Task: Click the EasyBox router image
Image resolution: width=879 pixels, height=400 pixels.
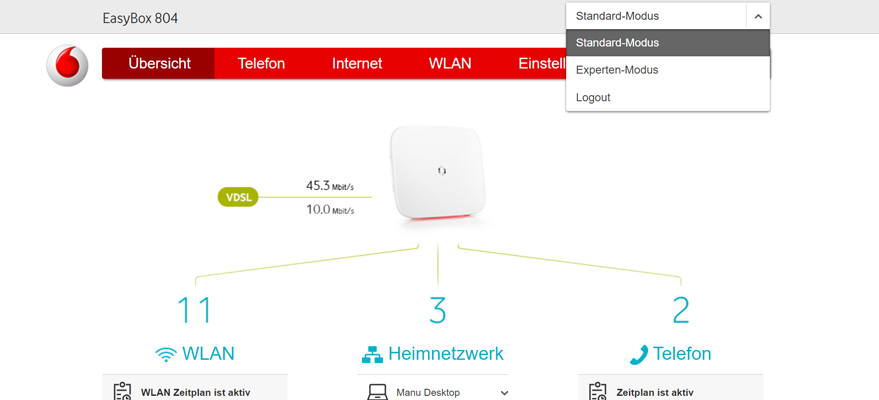Action: 437,178
